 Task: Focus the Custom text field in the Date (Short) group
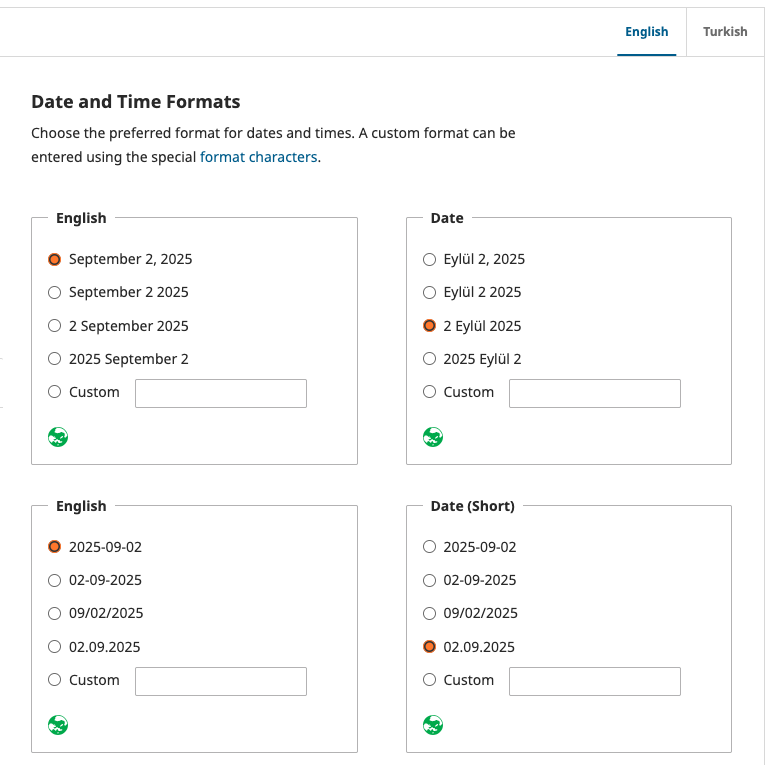click(594, 681)
